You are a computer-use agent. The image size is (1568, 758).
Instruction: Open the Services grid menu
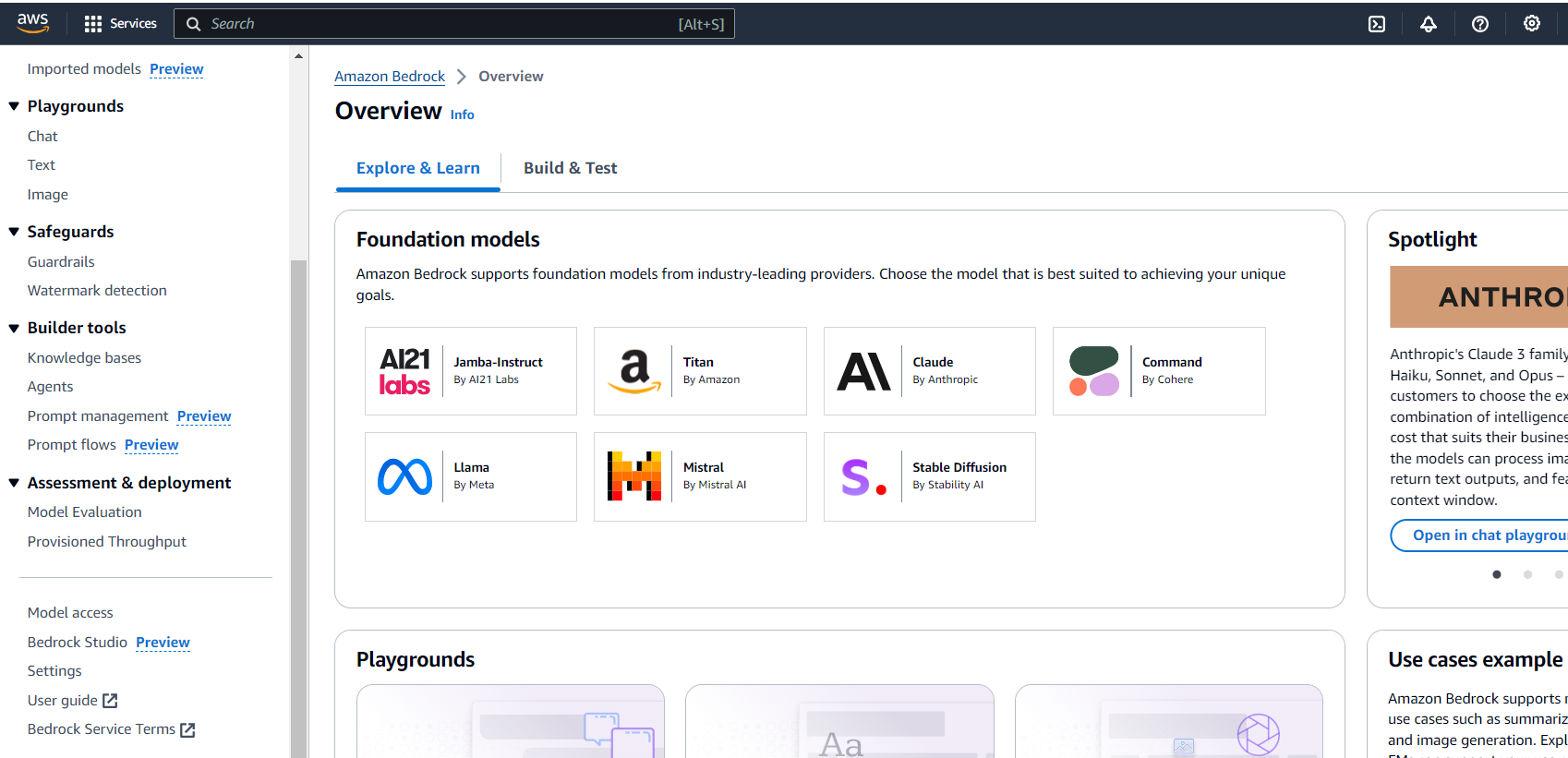pos(120,24)
